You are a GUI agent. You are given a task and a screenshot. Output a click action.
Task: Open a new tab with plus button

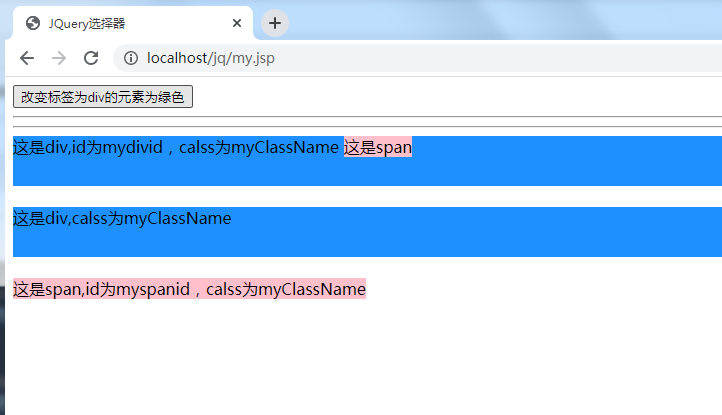click(275, 23)
